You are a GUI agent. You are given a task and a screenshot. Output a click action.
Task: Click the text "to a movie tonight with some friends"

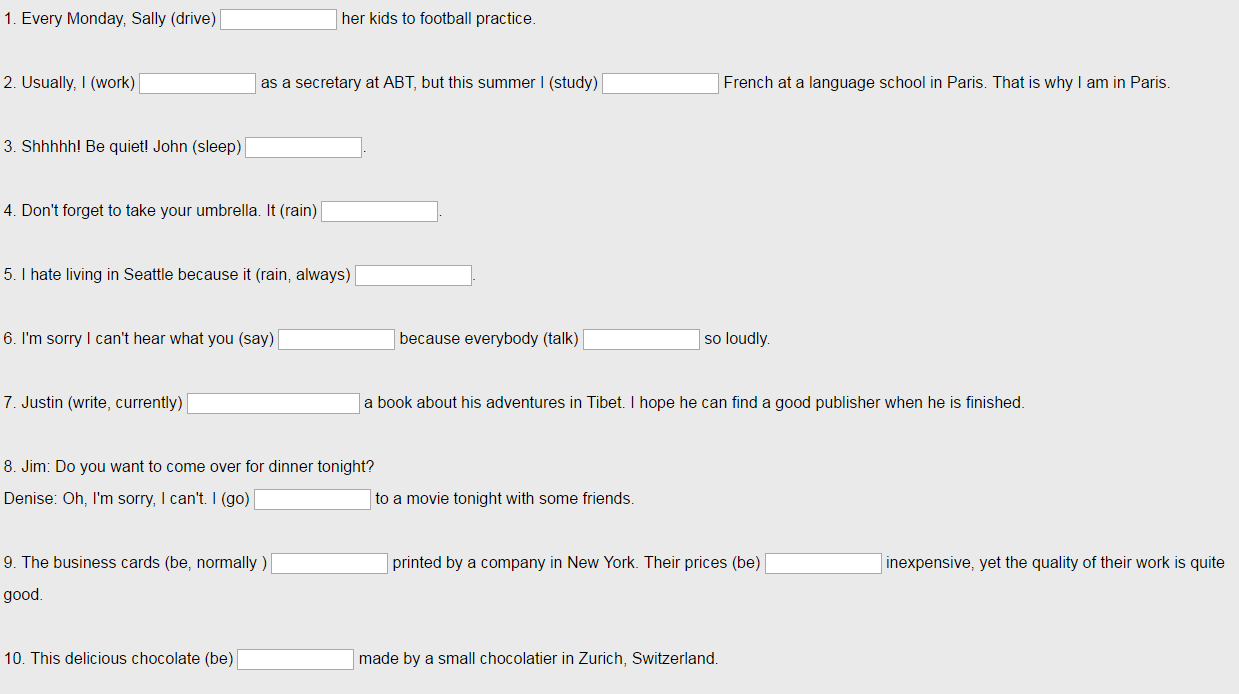504,499
